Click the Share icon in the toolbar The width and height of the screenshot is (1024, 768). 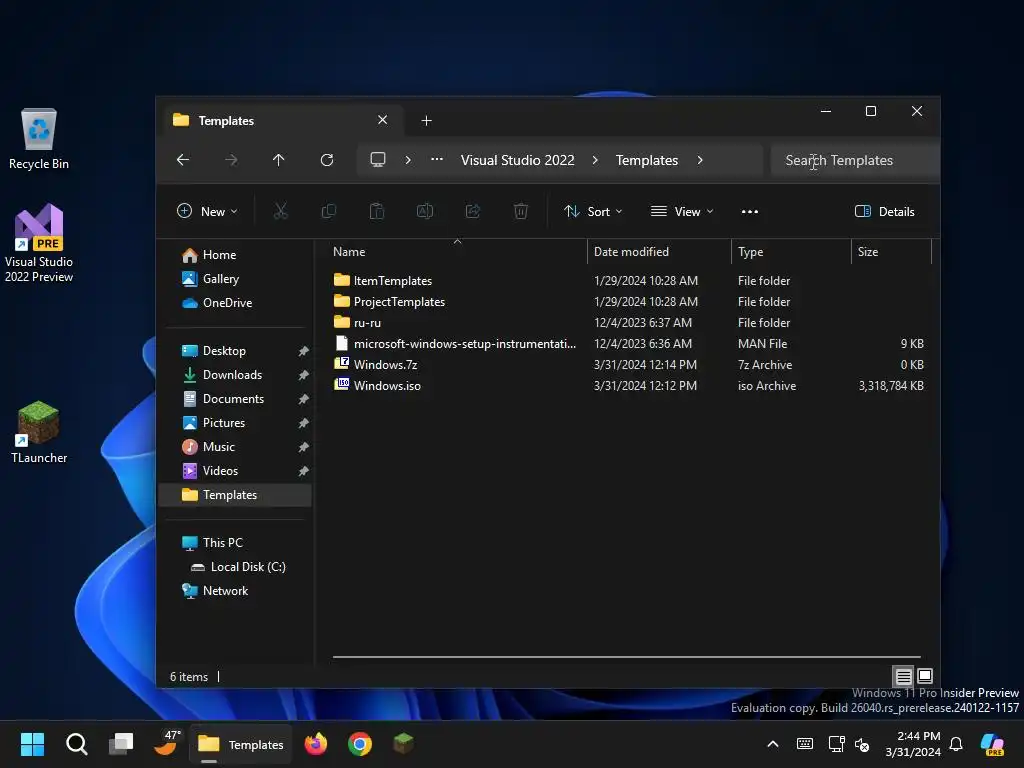tap(473, 211)
